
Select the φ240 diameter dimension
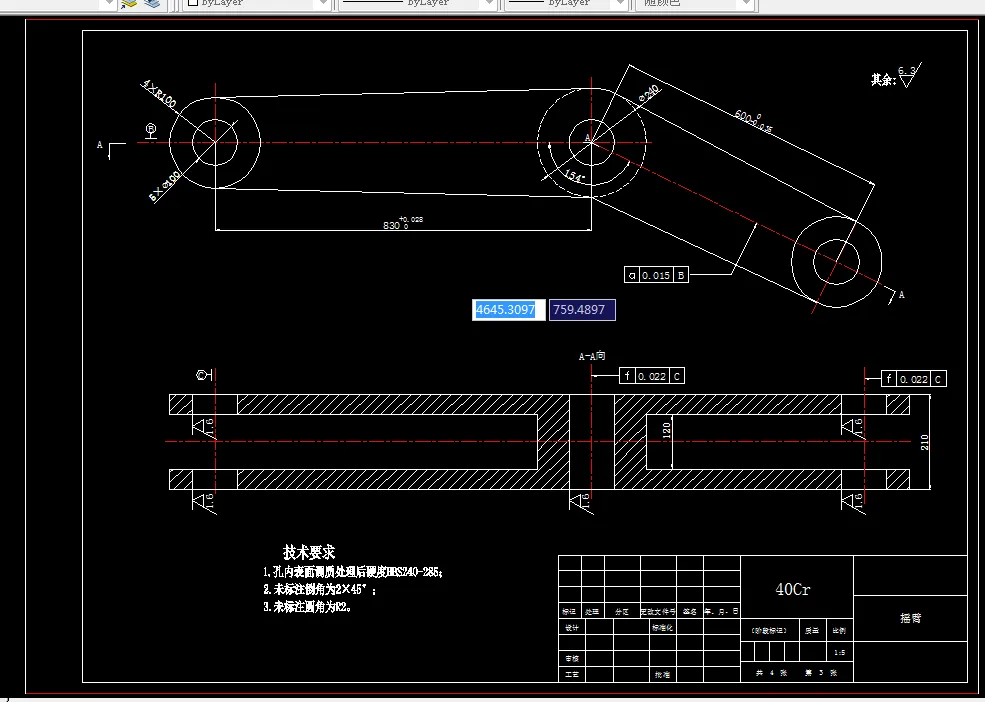pos(650,93)
